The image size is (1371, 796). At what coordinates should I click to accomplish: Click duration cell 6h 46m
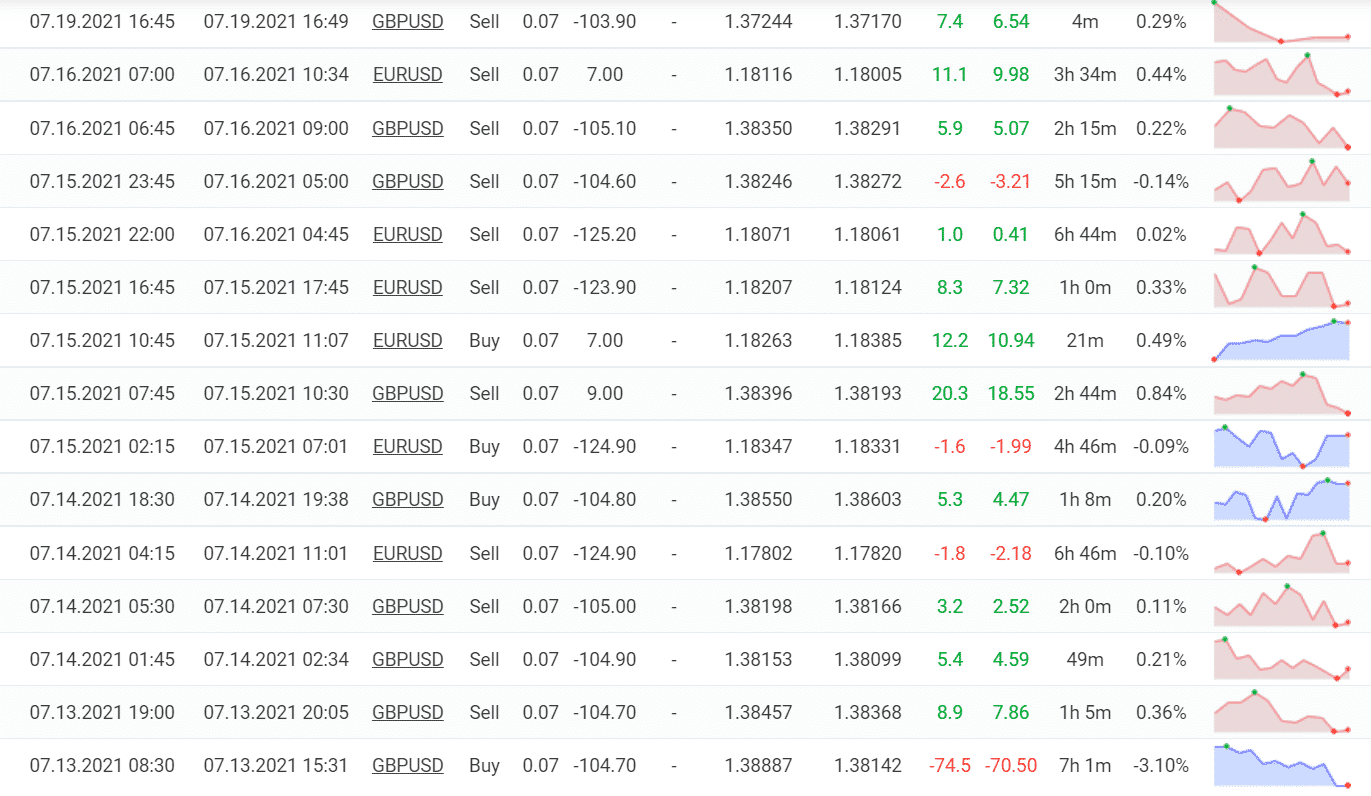(x=1085, y=553)
